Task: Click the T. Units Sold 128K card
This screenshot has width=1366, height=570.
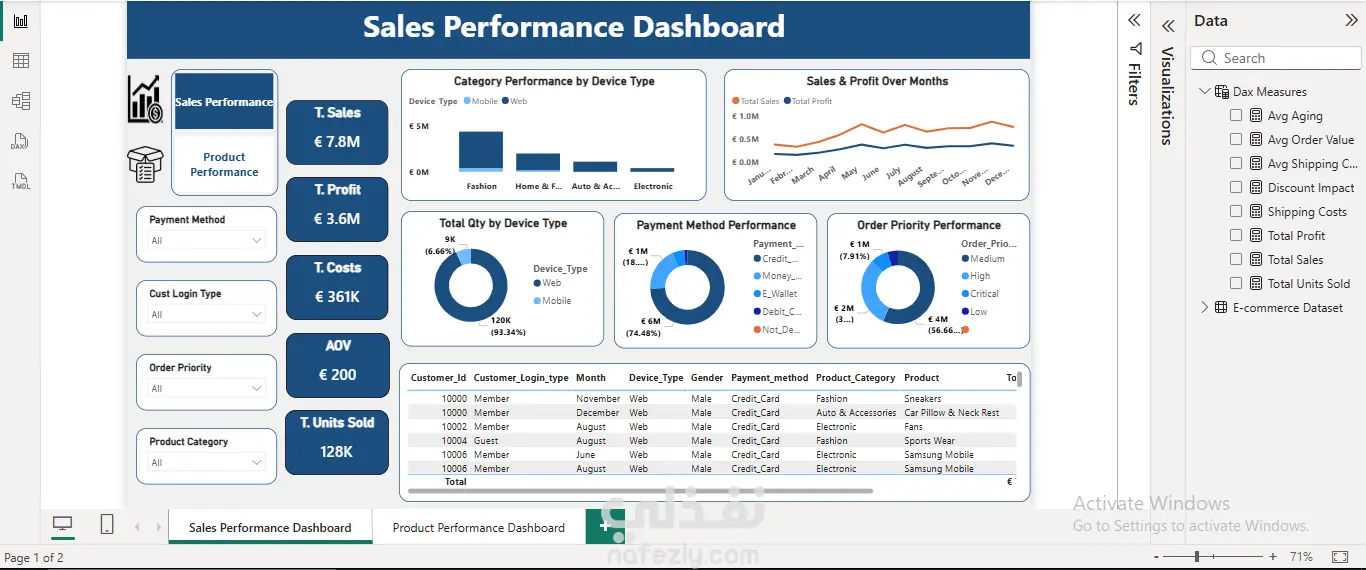Action: 337,442
